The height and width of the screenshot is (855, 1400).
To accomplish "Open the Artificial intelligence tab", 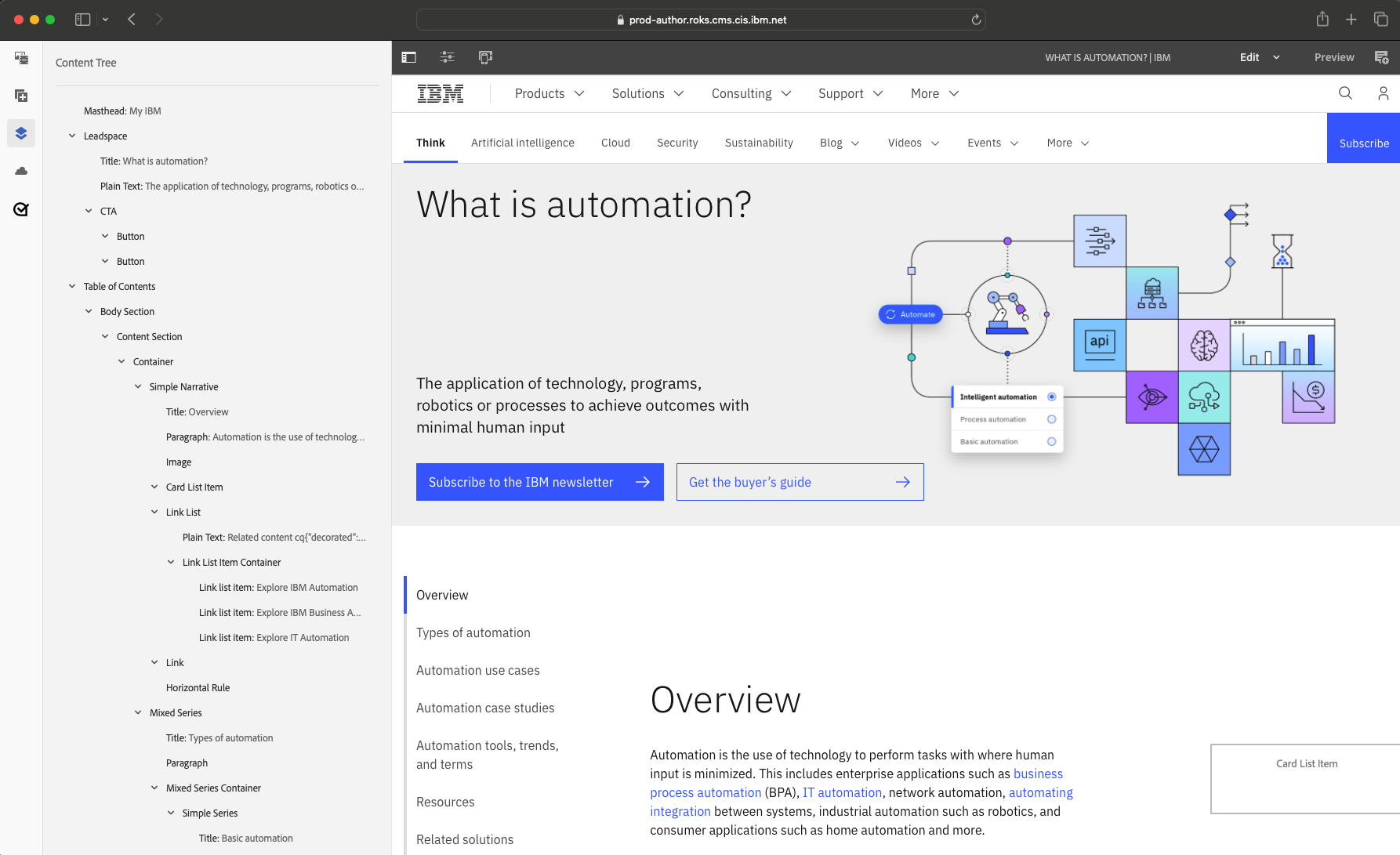I will [523, 143].
